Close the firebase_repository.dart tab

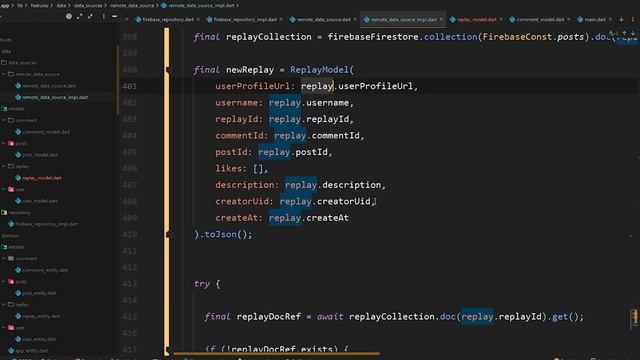tap(198, 20)
